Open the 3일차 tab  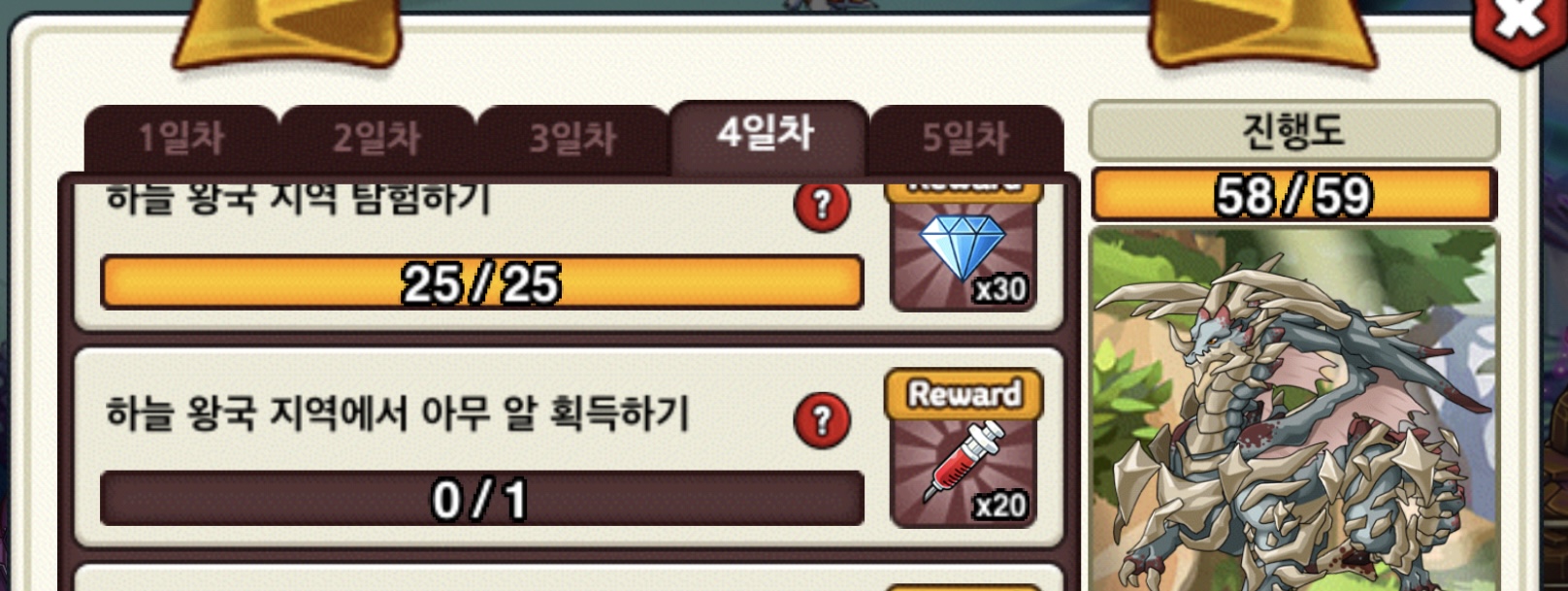tap(573, 139)
